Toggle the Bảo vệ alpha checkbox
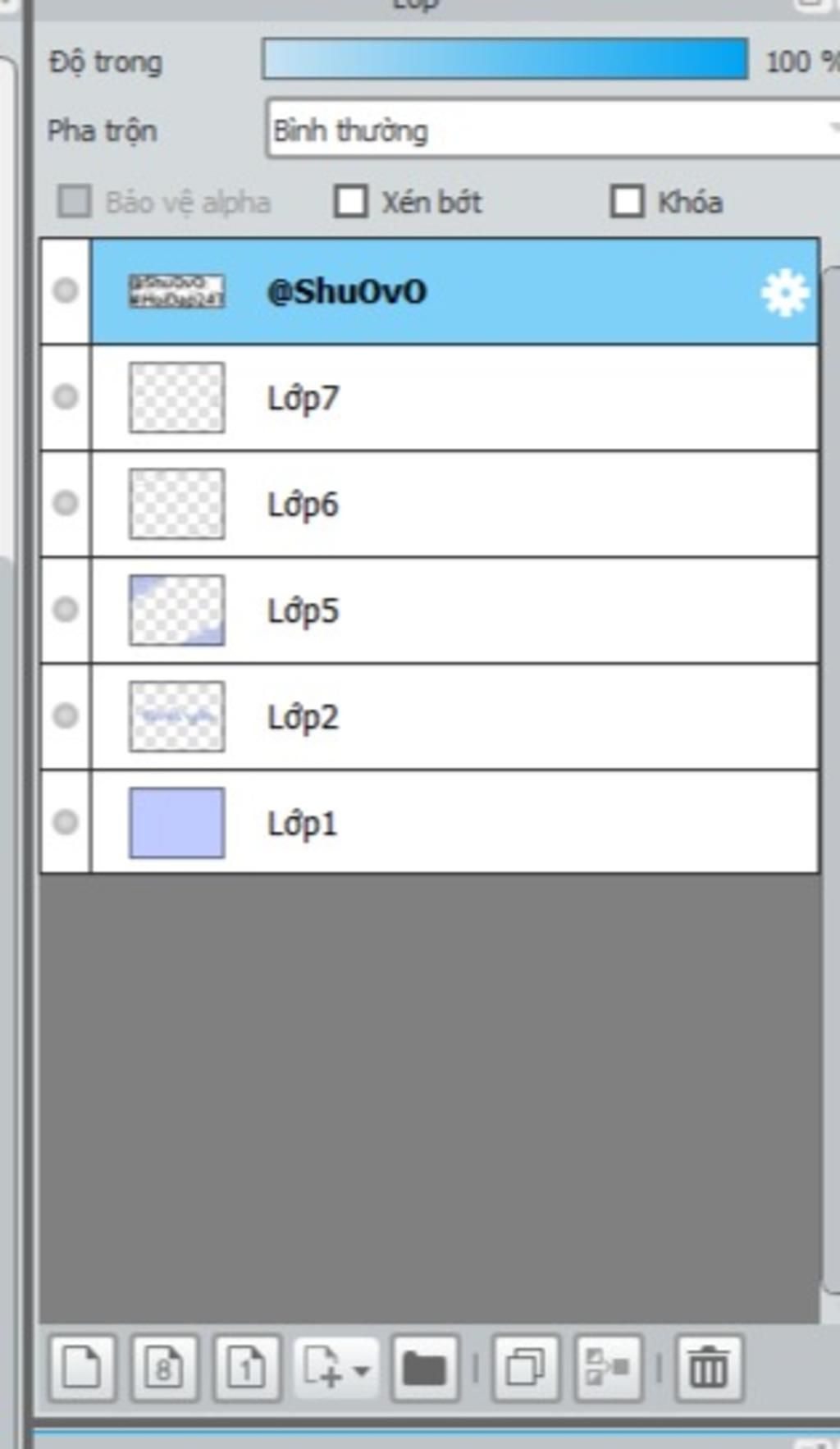The height and width of the screenshot is (1449, 840). (75, 202)
